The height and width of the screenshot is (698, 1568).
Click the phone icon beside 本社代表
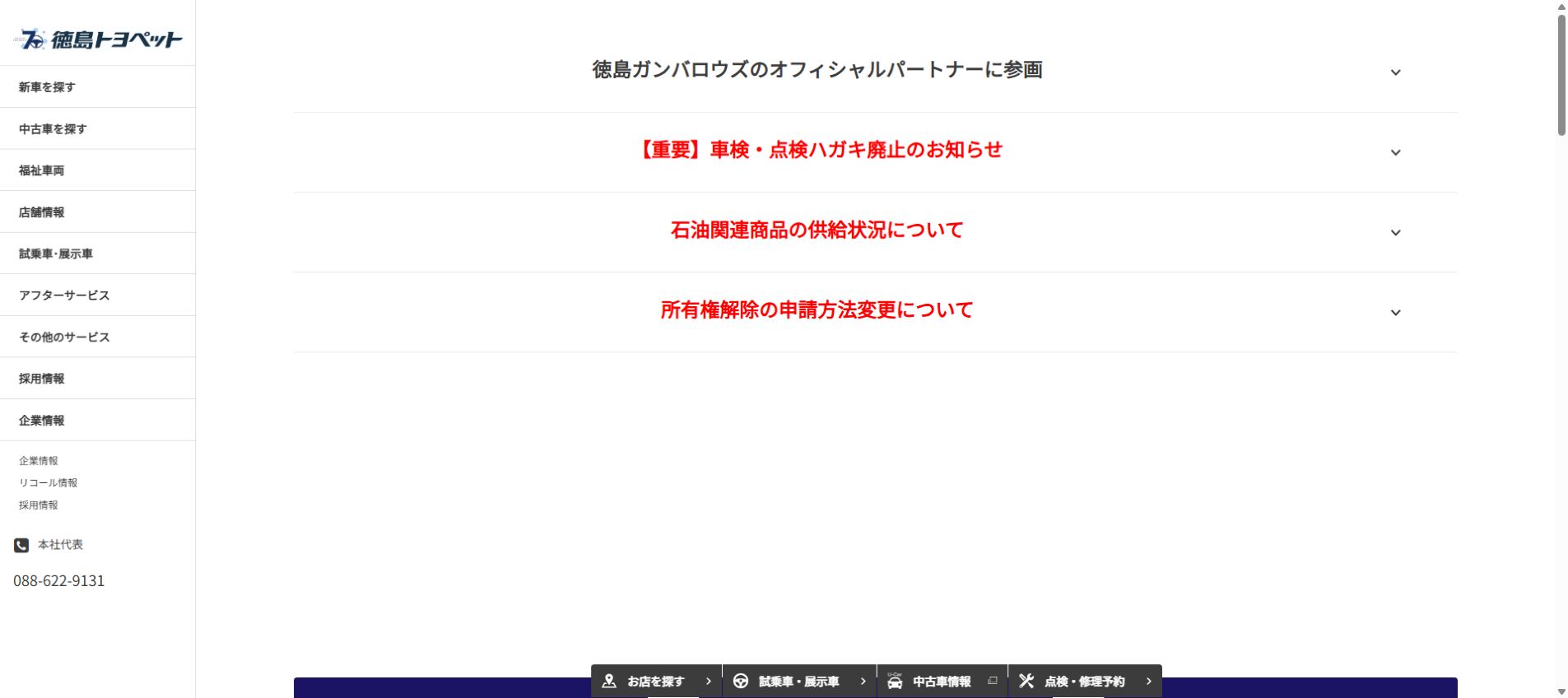click(x=21, y=545)
